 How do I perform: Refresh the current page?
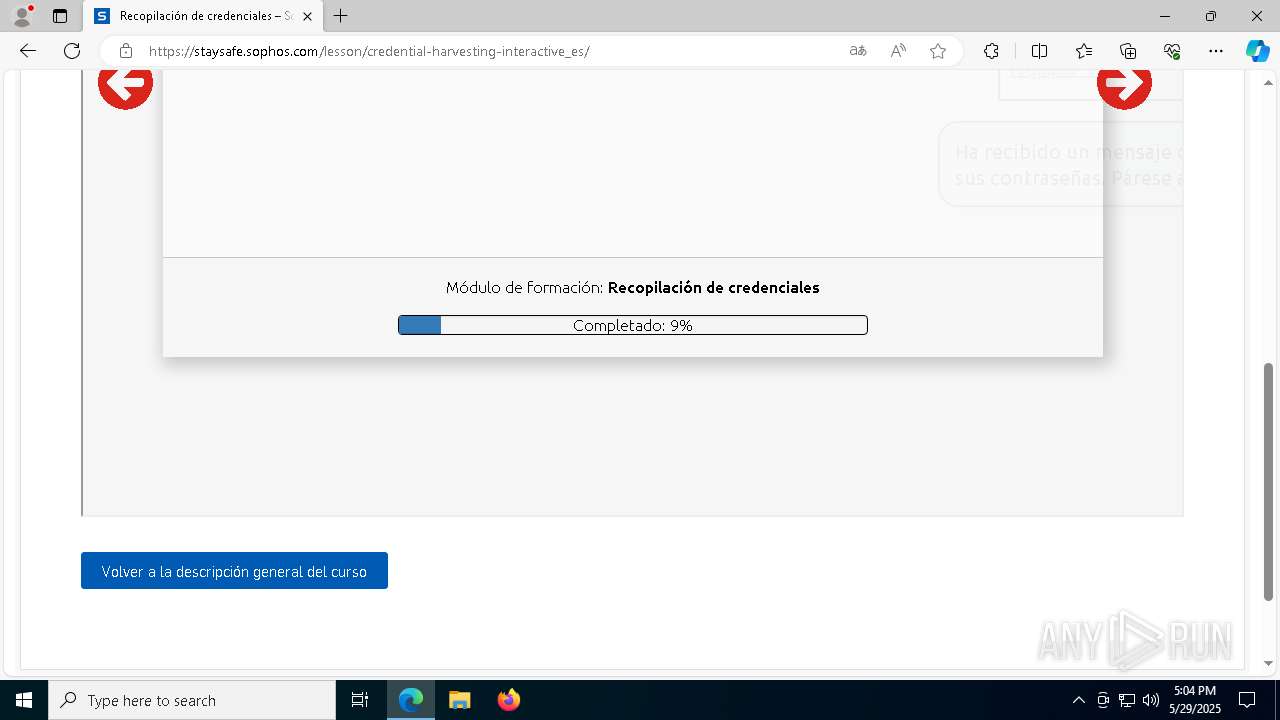[x=72, y=51]
